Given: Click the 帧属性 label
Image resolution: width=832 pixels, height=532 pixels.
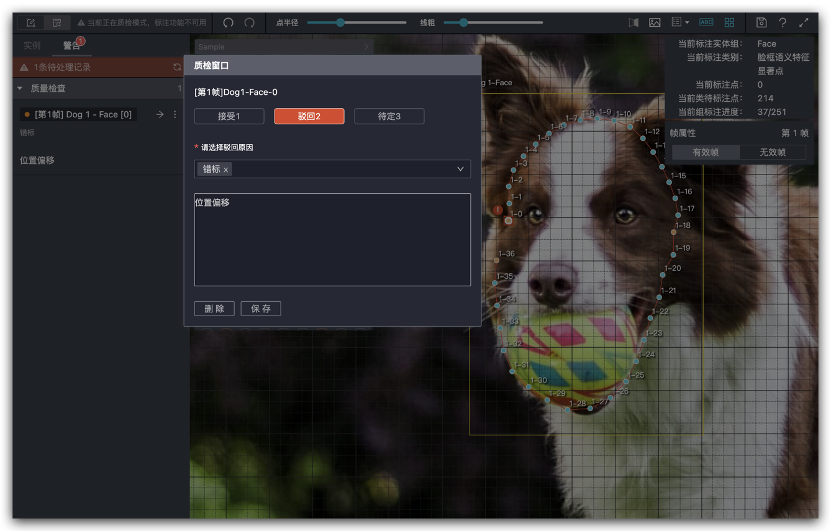Looking at the screenshot, I should point(682,133).
